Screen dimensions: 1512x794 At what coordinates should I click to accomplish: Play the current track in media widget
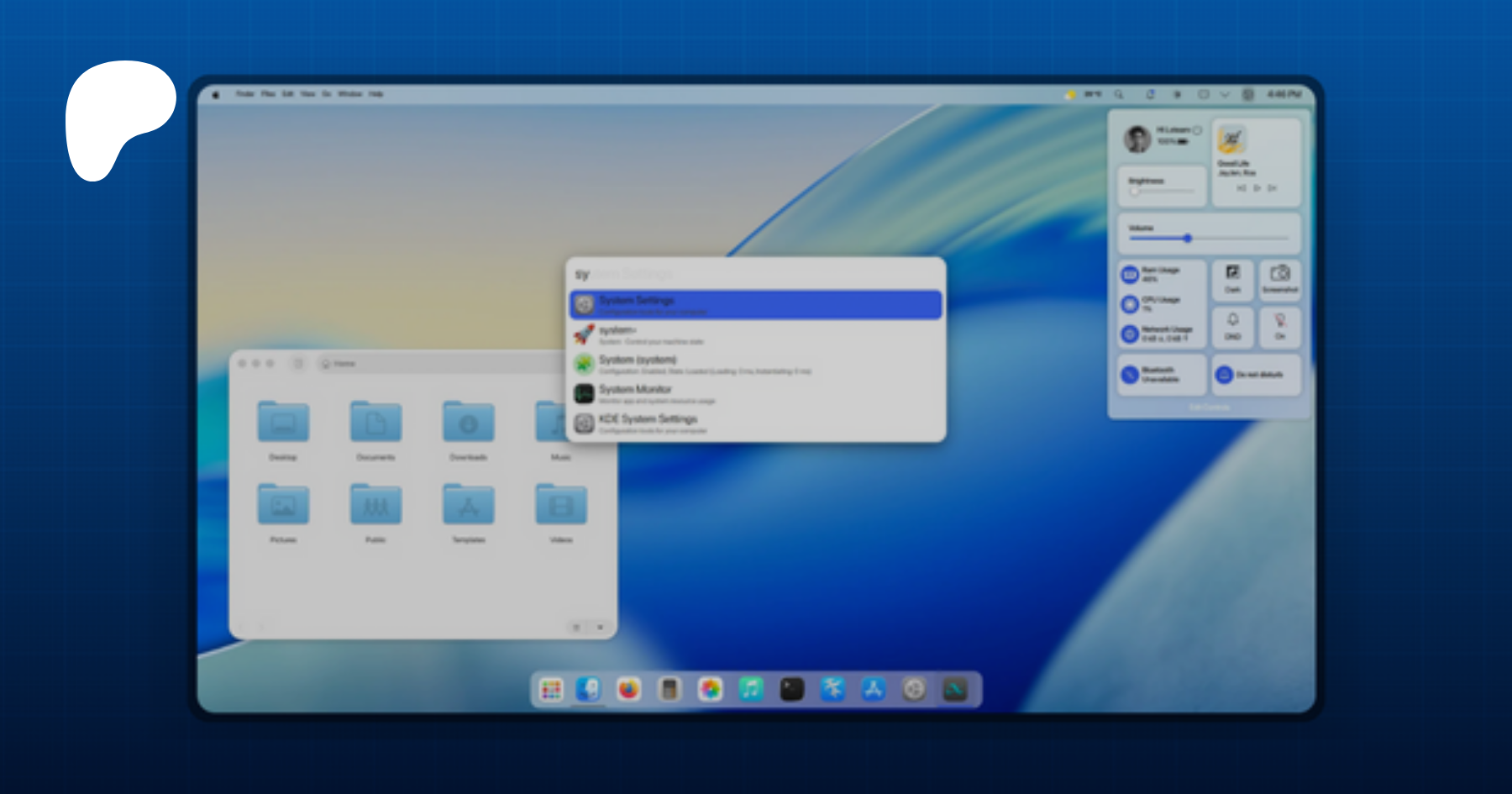pyautogui.click(x=1257, y=188)
